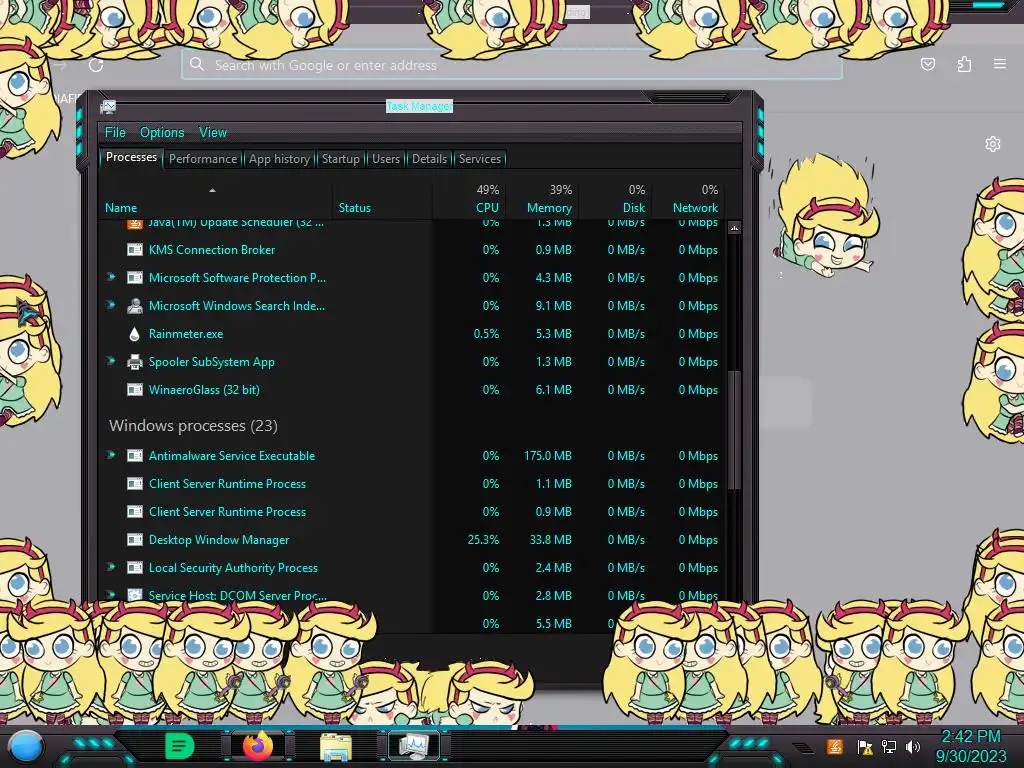Click the Spooler SubSystem printer icon
This screenshot has height=768, width=1024.
point(135,362)
